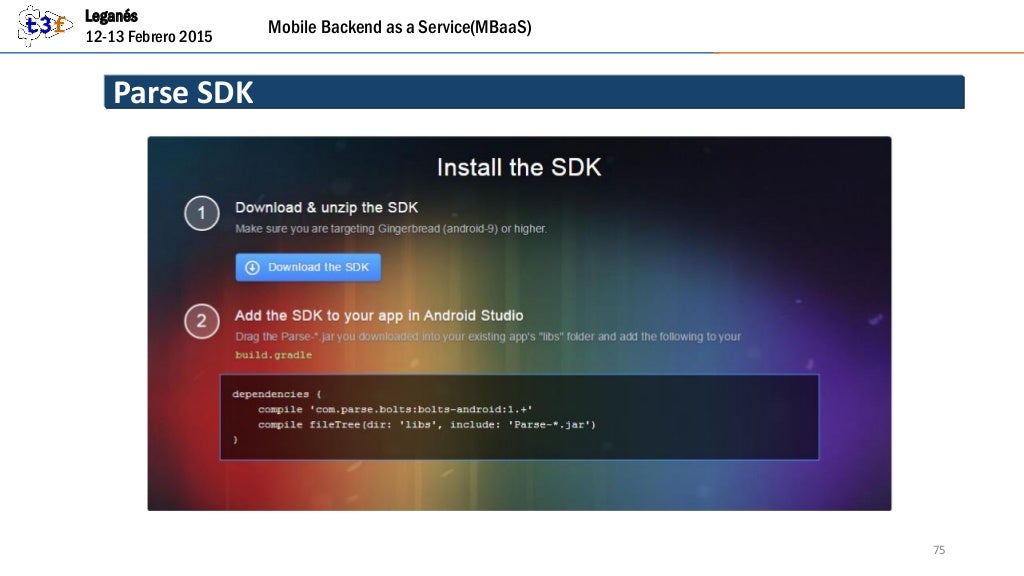
Task: Click the fileTree compile code line
Action: click(x=427, y=424)
